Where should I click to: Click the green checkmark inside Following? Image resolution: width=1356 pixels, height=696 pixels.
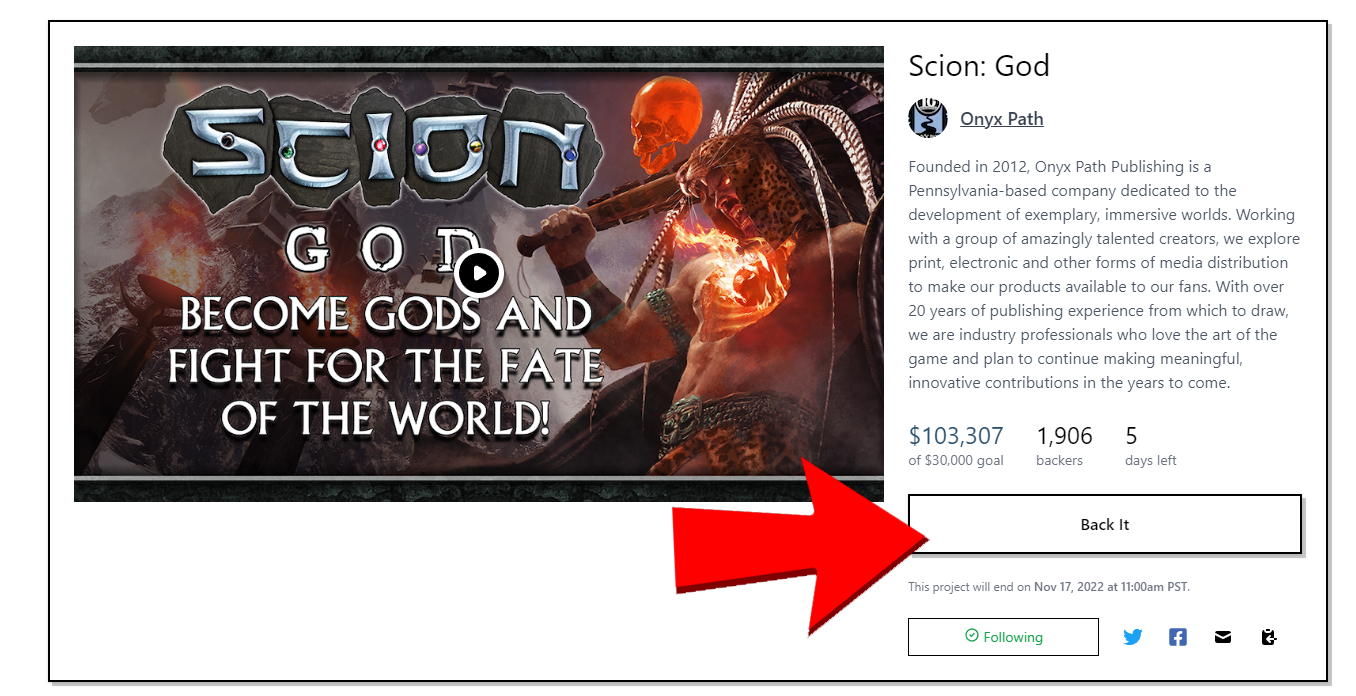point(971,636)
